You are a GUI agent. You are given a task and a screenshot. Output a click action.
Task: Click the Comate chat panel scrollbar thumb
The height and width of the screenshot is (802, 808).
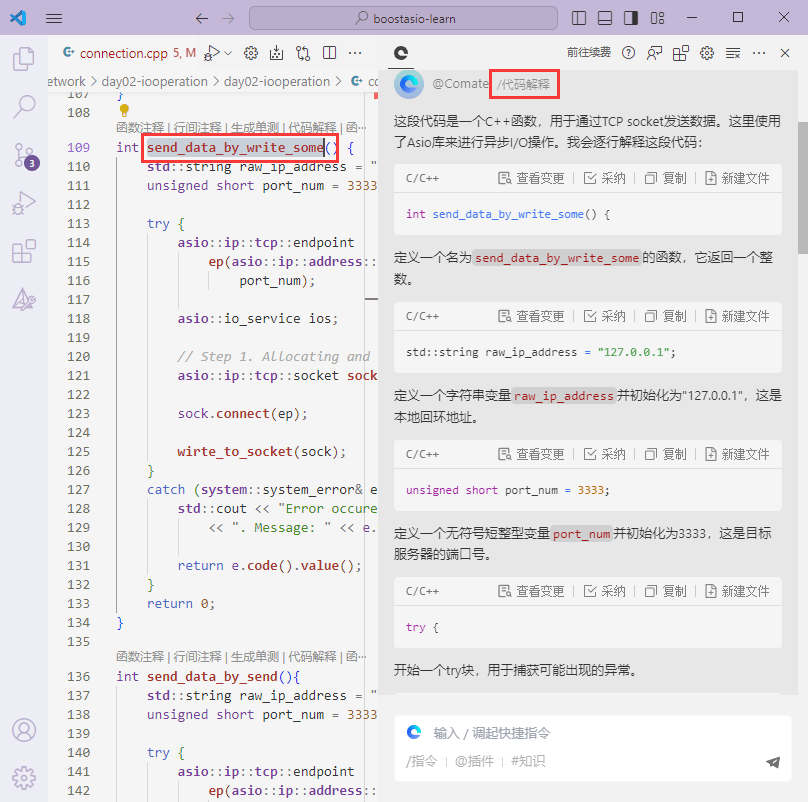pos(803,188)
